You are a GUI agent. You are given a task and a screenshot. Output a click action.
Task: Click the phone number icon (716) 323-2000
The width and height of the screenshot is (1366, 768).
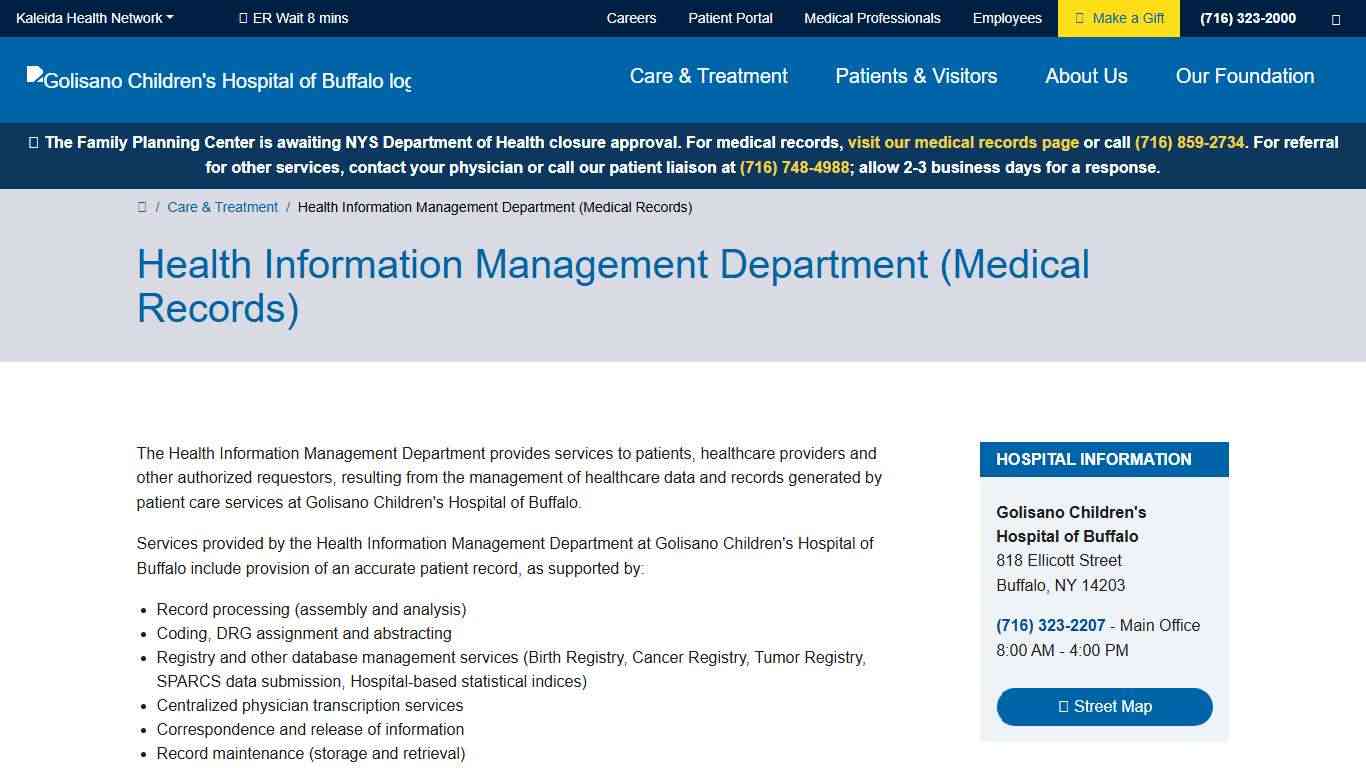1247,18
